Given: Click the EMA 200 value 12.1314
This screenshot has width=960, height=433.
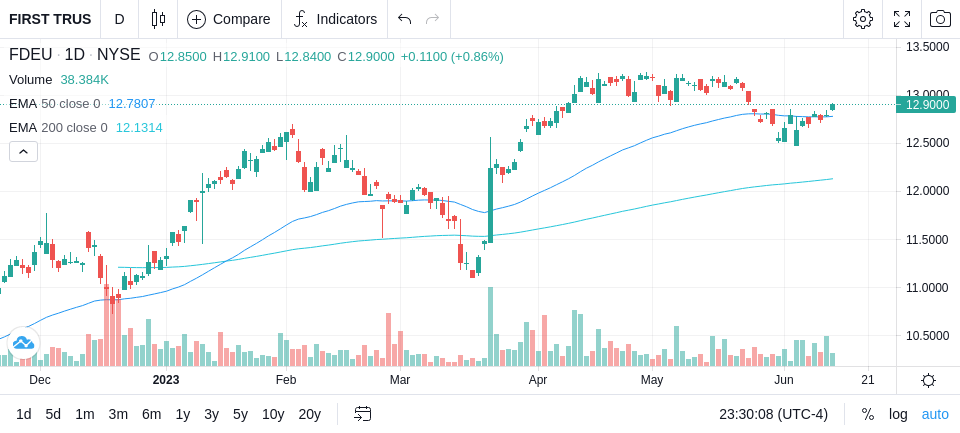Looking at the screenshot, I should click(x=139, y=128).
